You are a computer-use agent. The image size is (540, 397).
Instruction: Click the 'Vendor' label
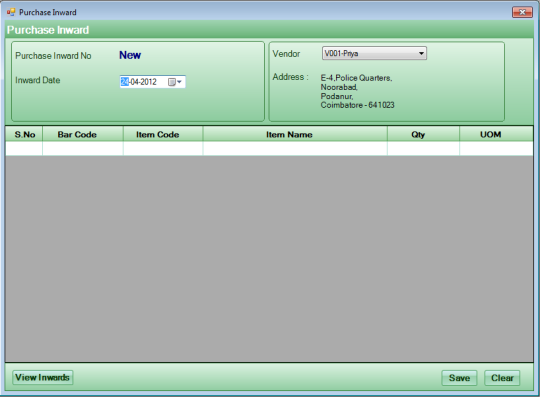[x=286, y=54]
